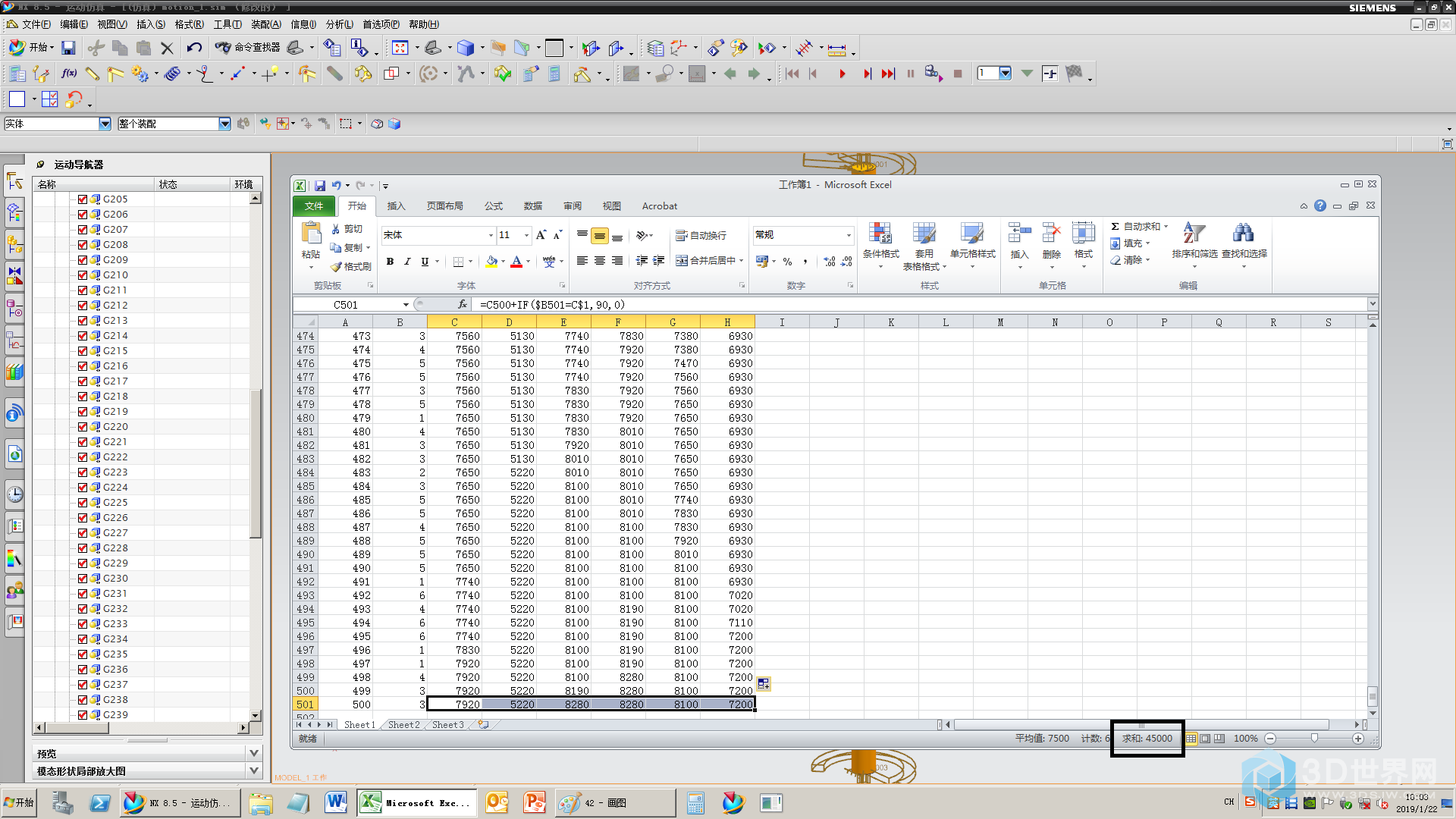Toggle Bold formatting in Excel
The height and width of the screenshot is (819, 1456).
point(390,262)
